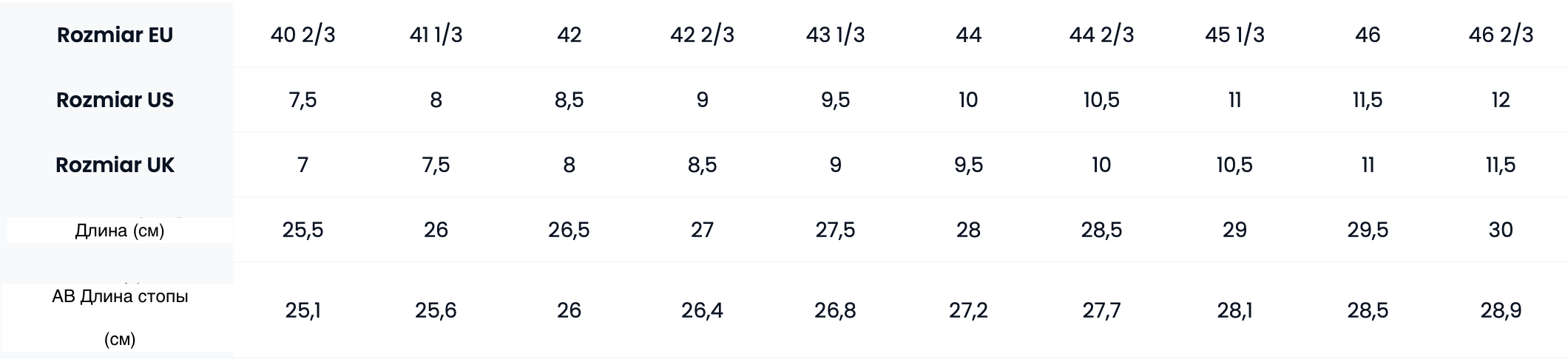This screenshot has height=359, width=1568.
Task: Select 9,5 in the Rozmiar US row
Action: click(x=835, y=100)
